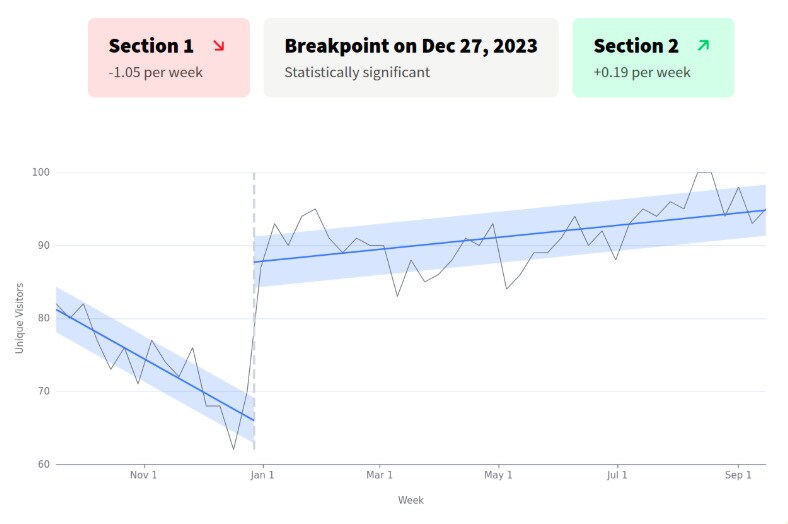Click the green upward arrow in Section 2
The width and height of the screenshot is (788, 524).
pyautogui.click(x=703, y=46)
